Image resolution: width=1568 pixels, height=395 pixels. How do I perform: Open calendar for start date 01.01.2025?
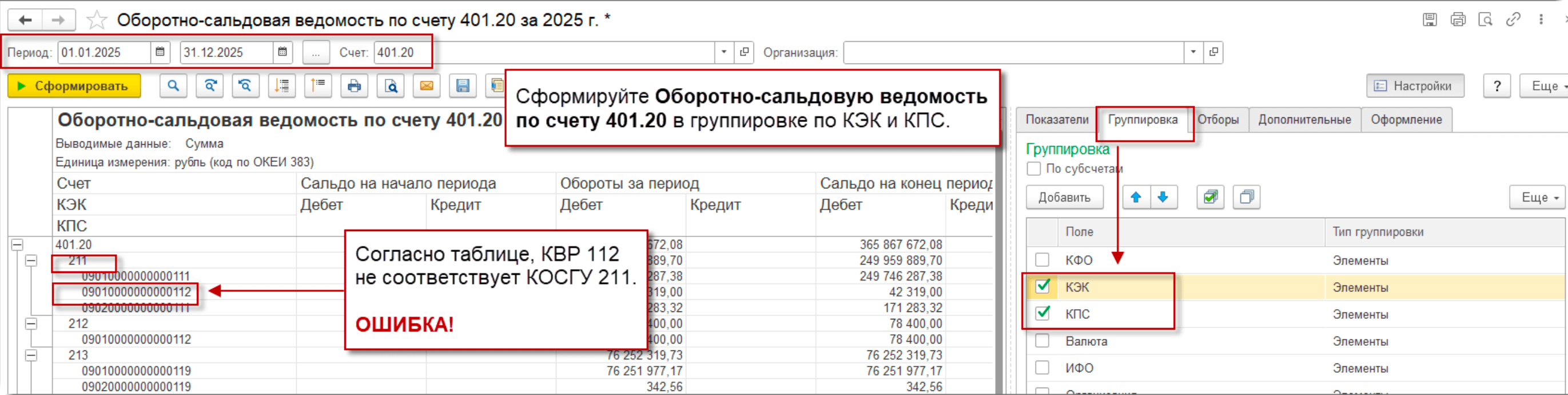point(160,53)
